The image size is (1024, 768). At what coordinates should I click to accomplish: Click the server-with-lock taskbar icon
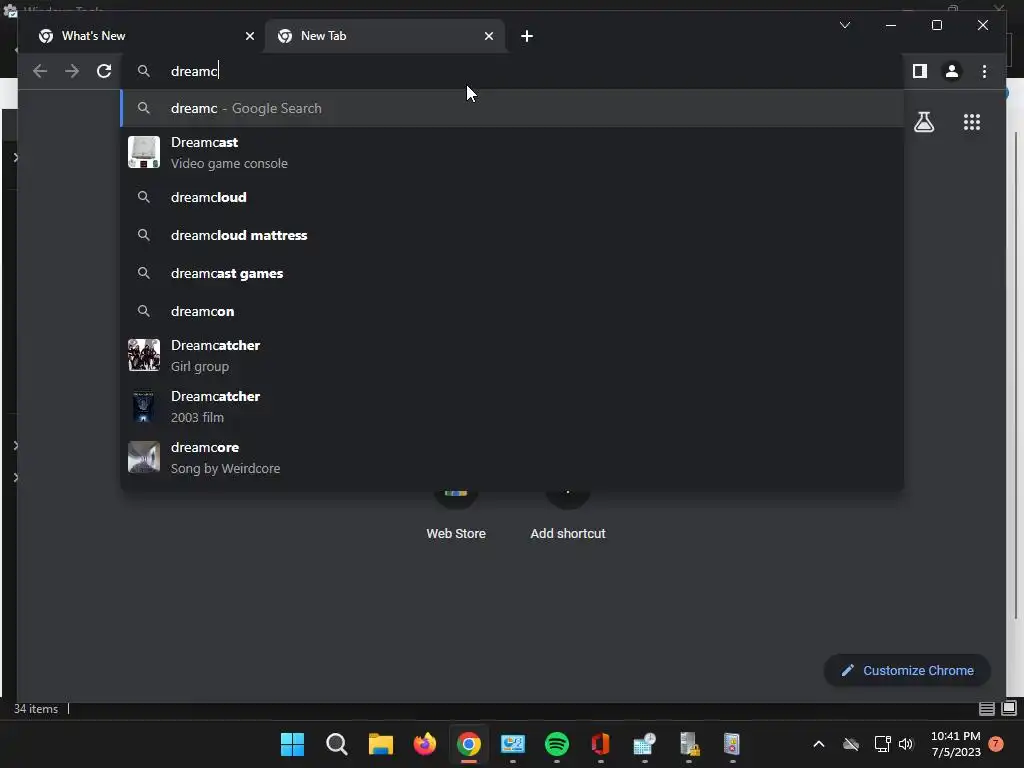689,744
